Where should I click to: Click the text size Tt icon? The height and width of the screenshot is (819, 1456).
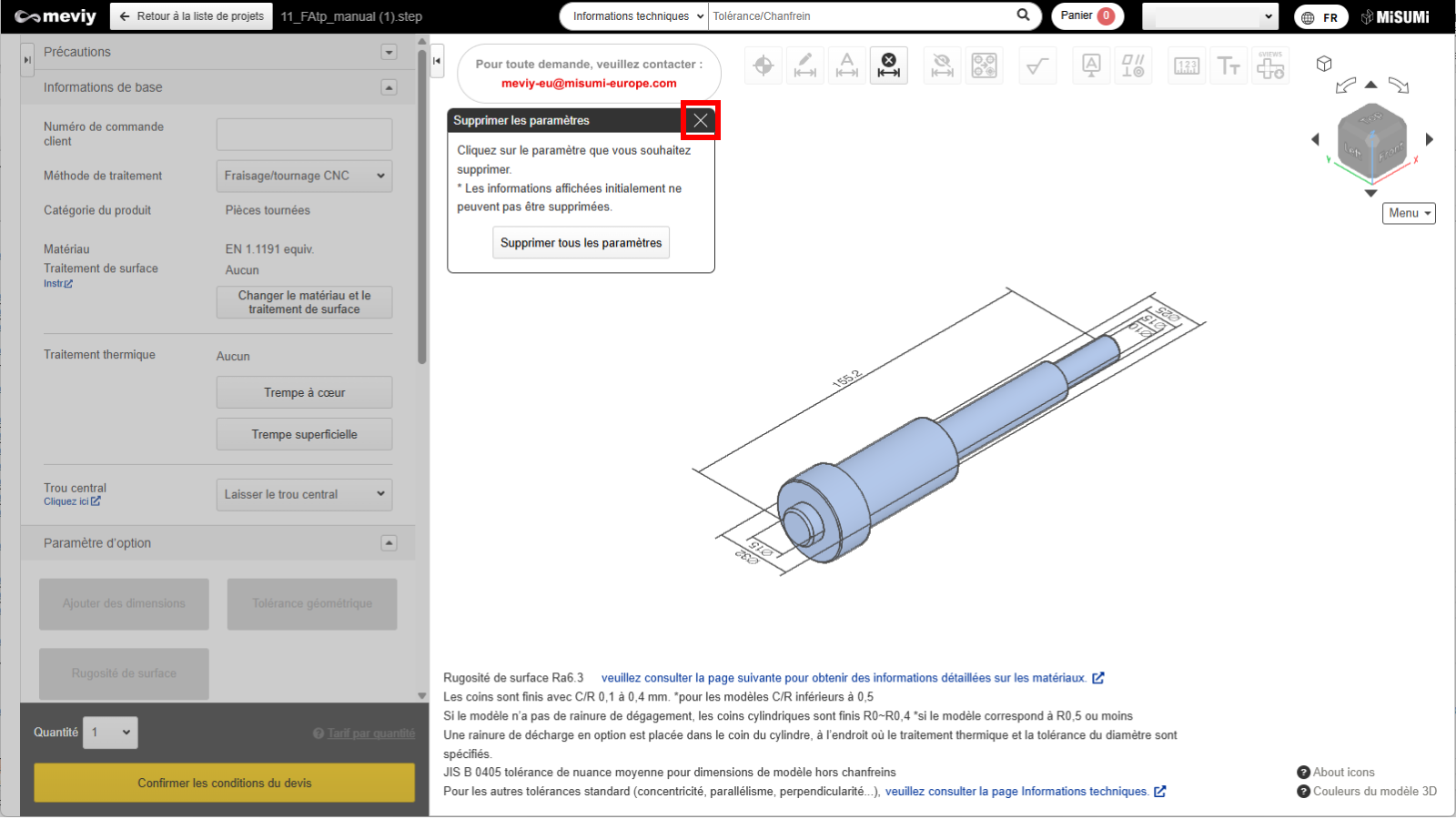pos(1228,66)
